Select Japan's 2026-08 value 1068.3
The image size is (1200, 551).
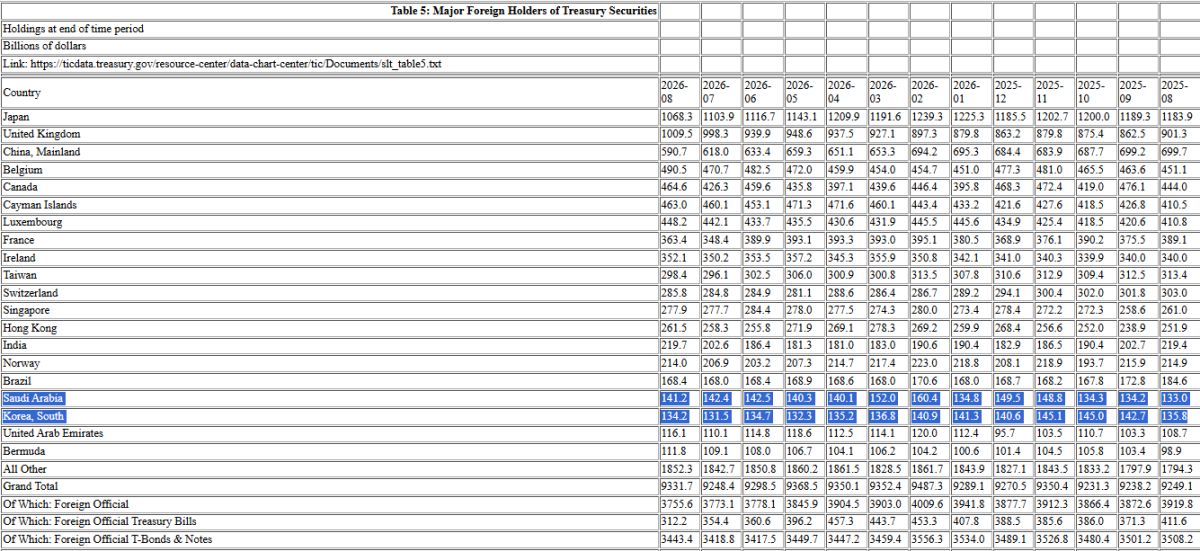pyautogui.click(x=679, y=117)
